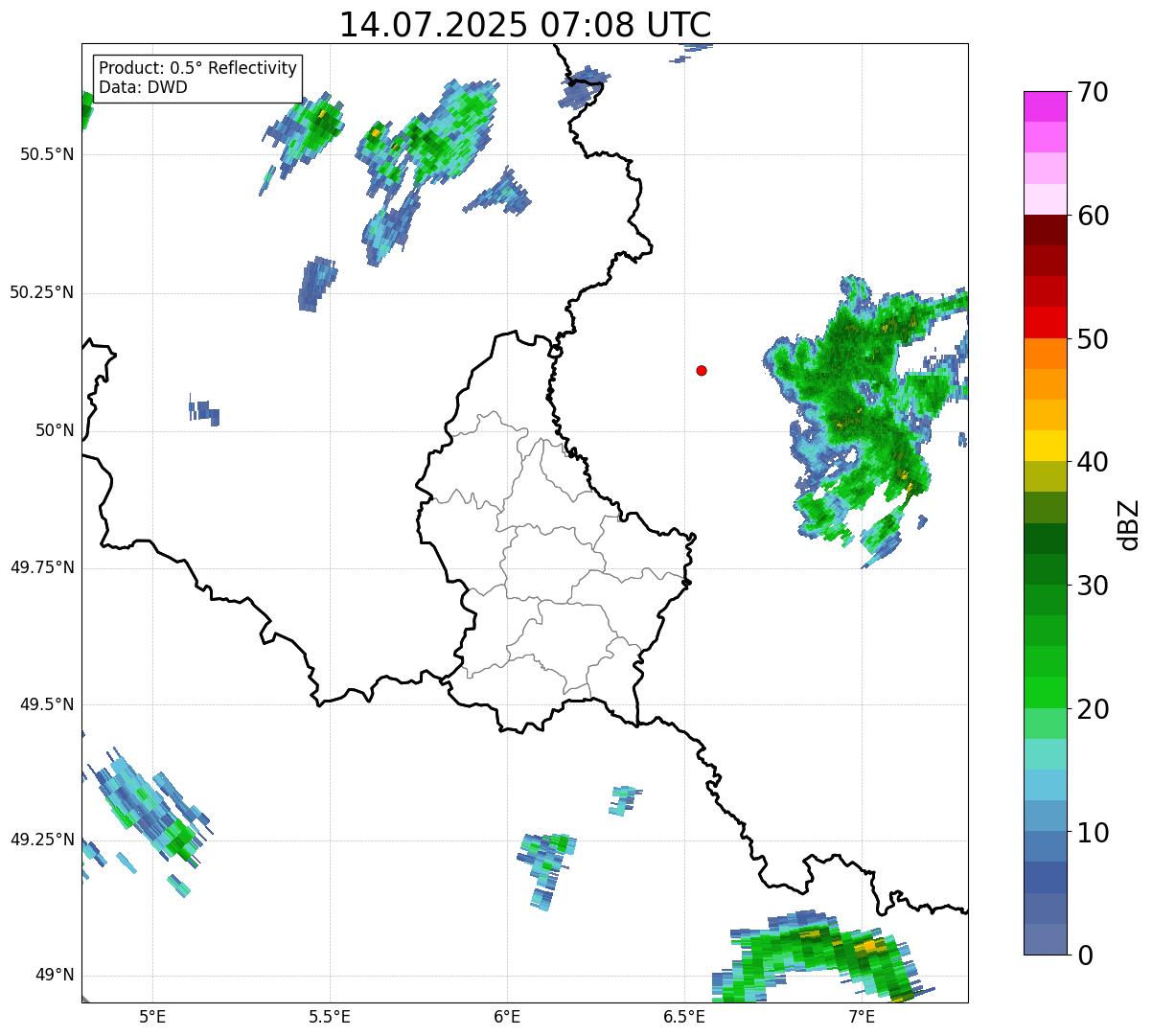Click the colorbar tick value 10
Viewport: 1152px width, 1036px height.
[x=1092, y=832]
